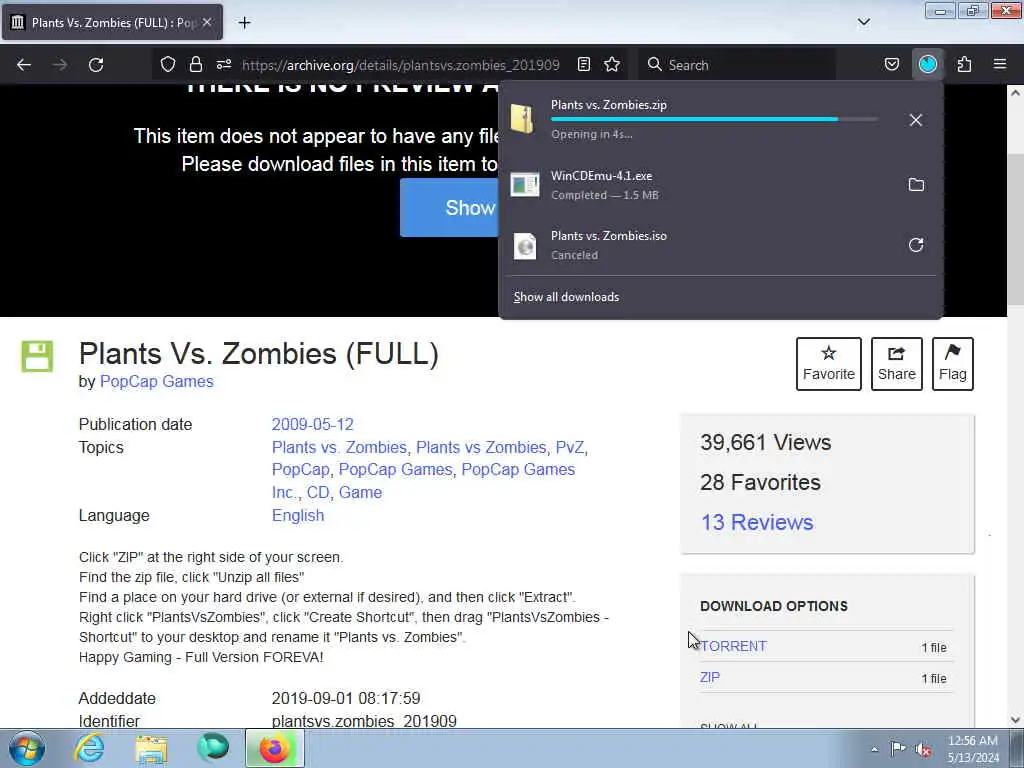Screen dimensions: 1024x768
Task: Click the English language link
Action: pos(298,515)
